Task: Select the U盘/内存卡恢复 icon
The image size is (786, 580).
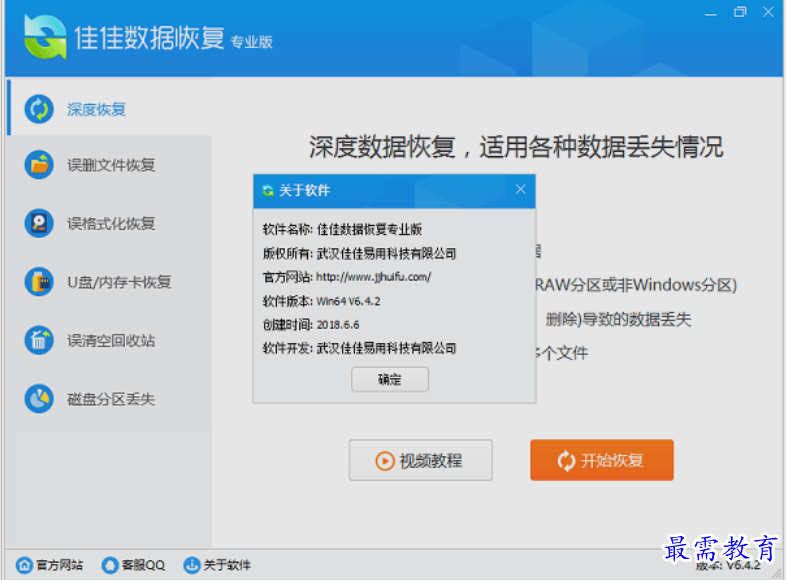Action: [x=39, y=282]
